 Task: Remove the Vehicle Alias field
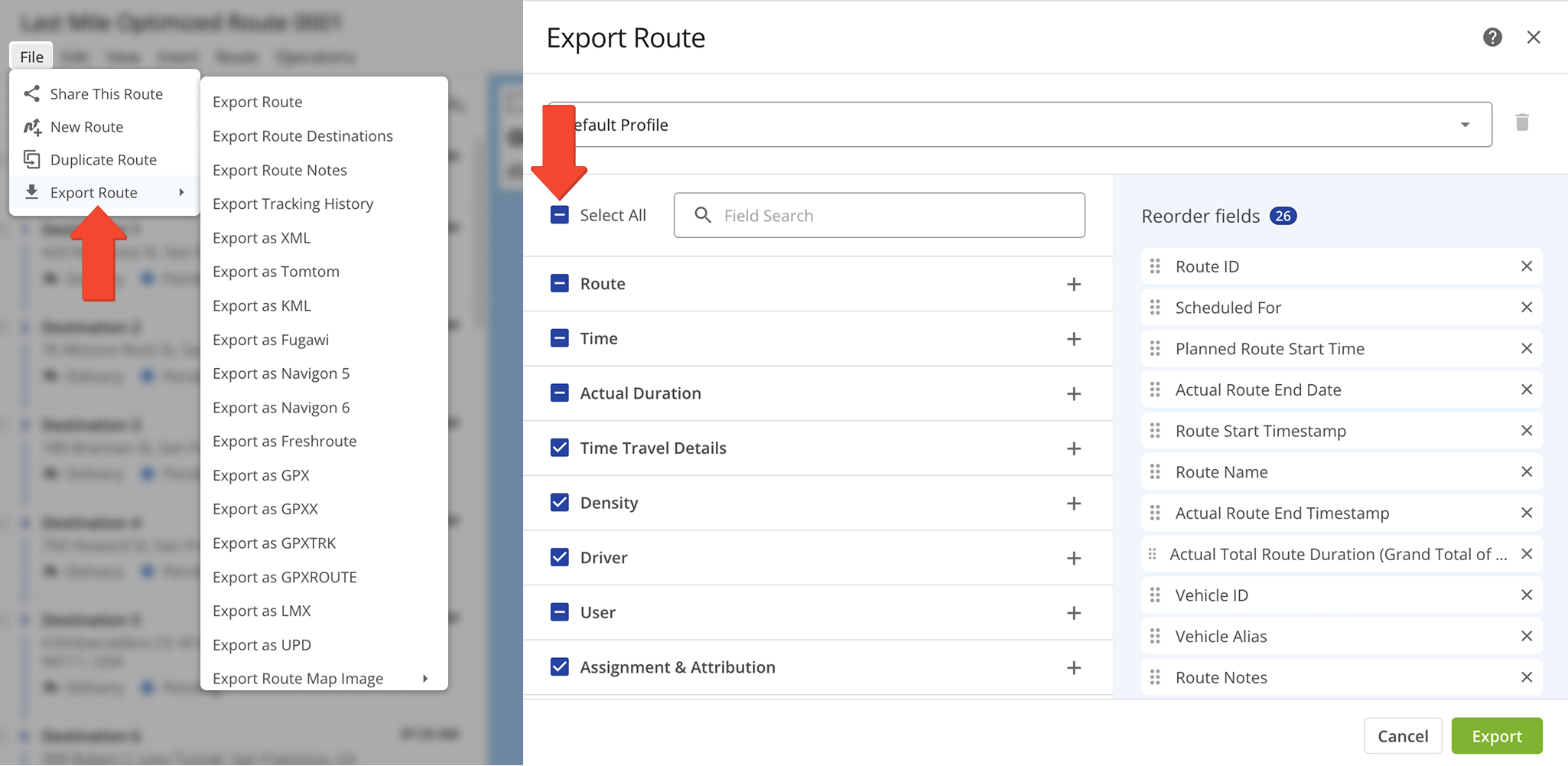[x=1526, y=636]
